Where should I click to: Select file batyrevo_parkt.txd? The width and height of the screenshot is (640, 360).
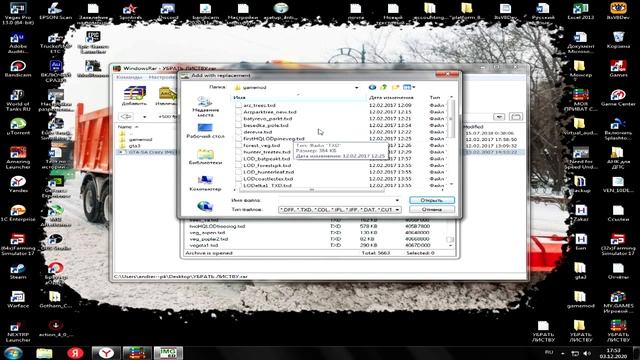click(267, 119)
